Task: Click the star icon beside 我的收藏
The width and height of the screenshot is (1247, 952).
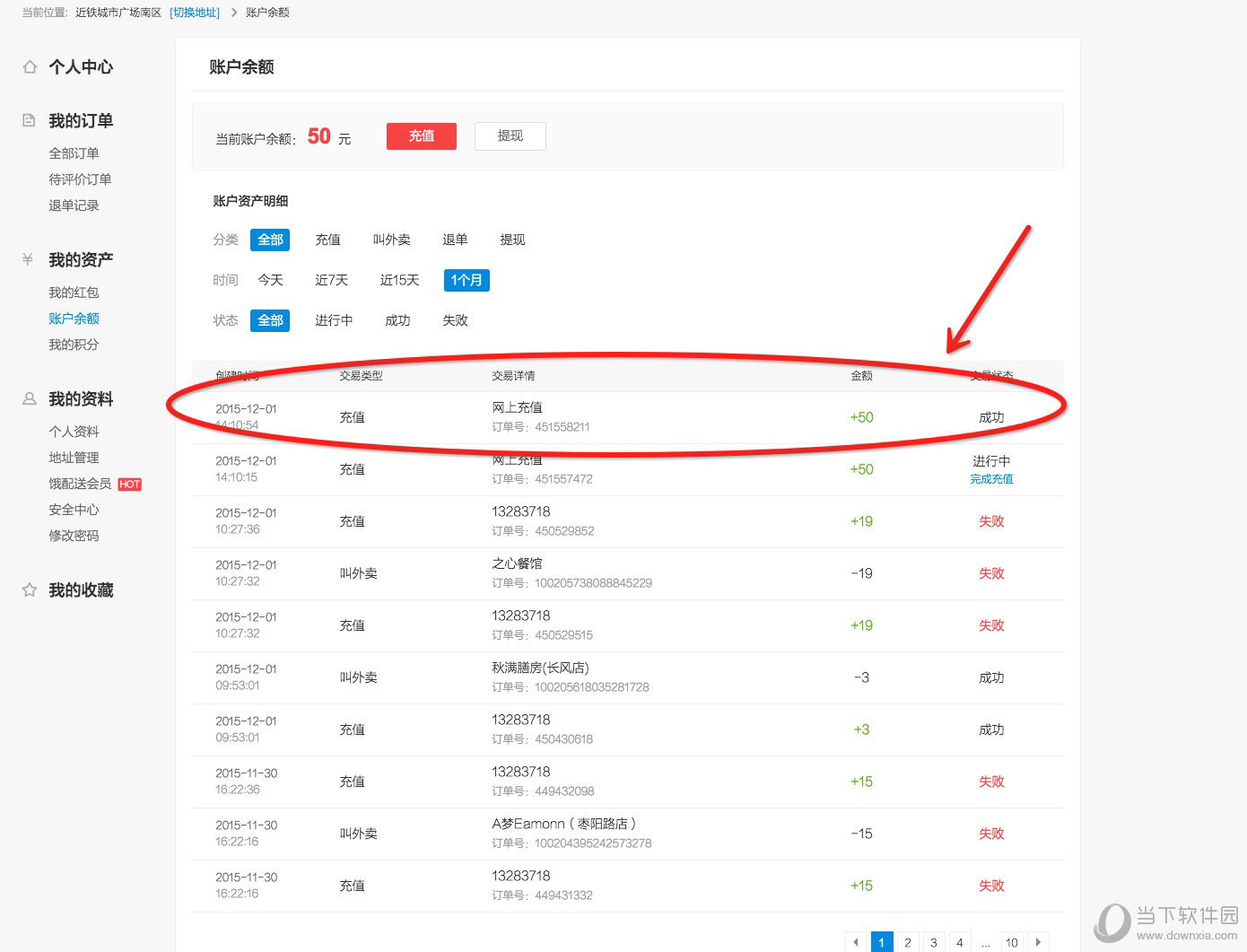Action: click(x=30, y=590)
